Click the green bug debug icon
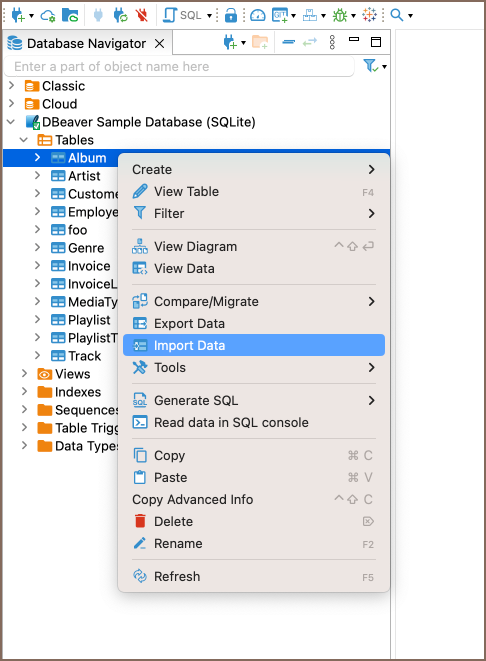 pyautogui.click(x=340, y=16)
